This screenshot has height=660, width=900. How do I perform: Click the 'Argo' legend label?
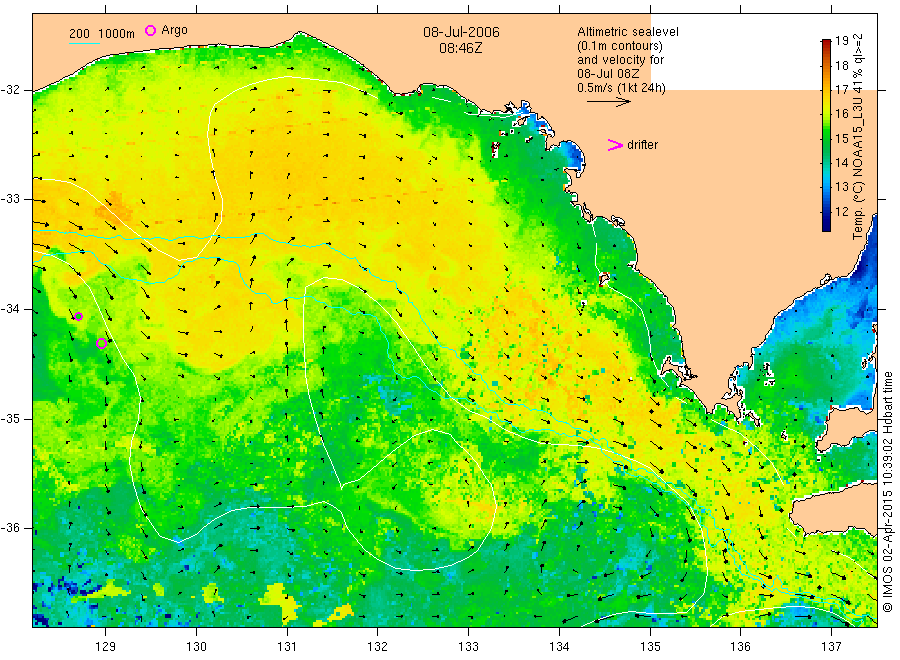click(x=174, y=30)
